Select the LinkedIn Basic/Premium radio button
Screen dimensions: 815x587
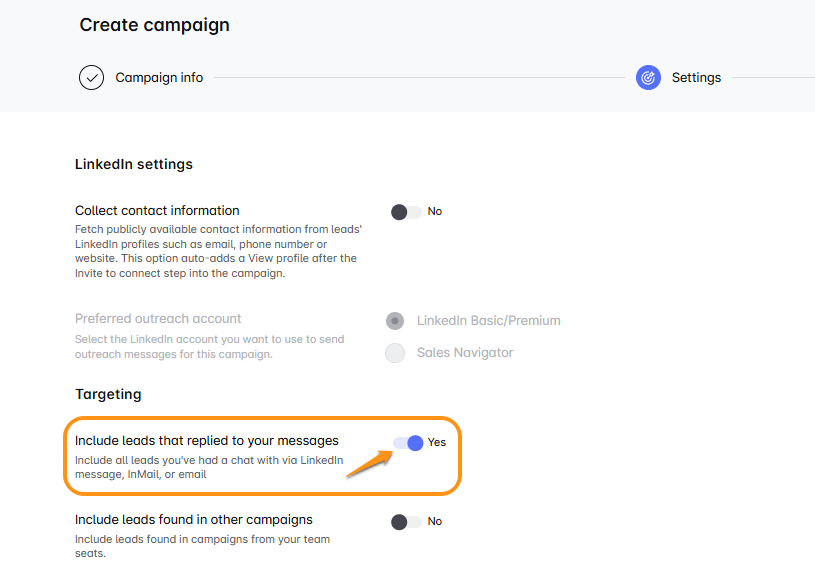click(395, 321)
